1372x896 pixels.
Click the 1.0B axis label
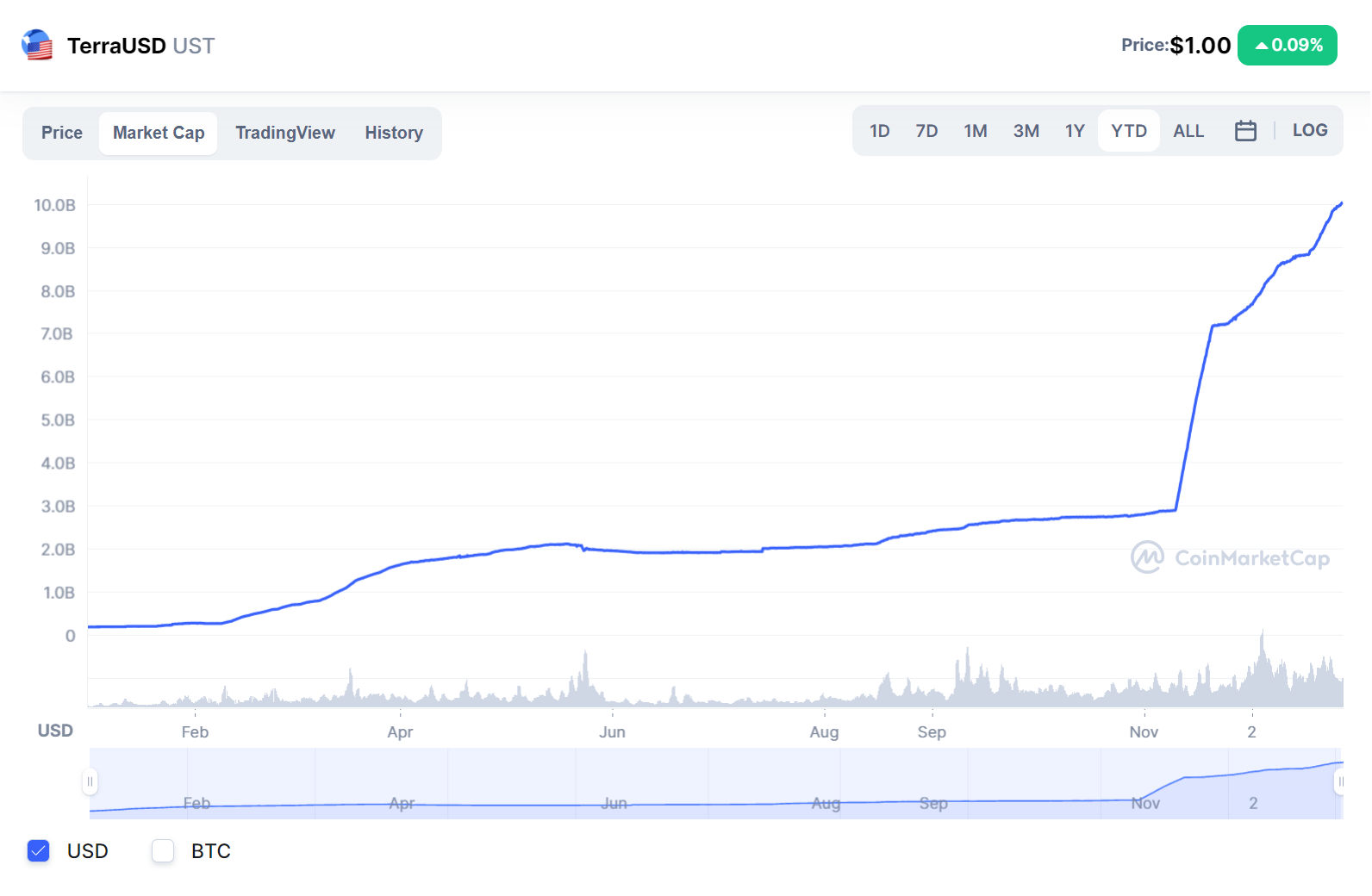tap(59, 593)
